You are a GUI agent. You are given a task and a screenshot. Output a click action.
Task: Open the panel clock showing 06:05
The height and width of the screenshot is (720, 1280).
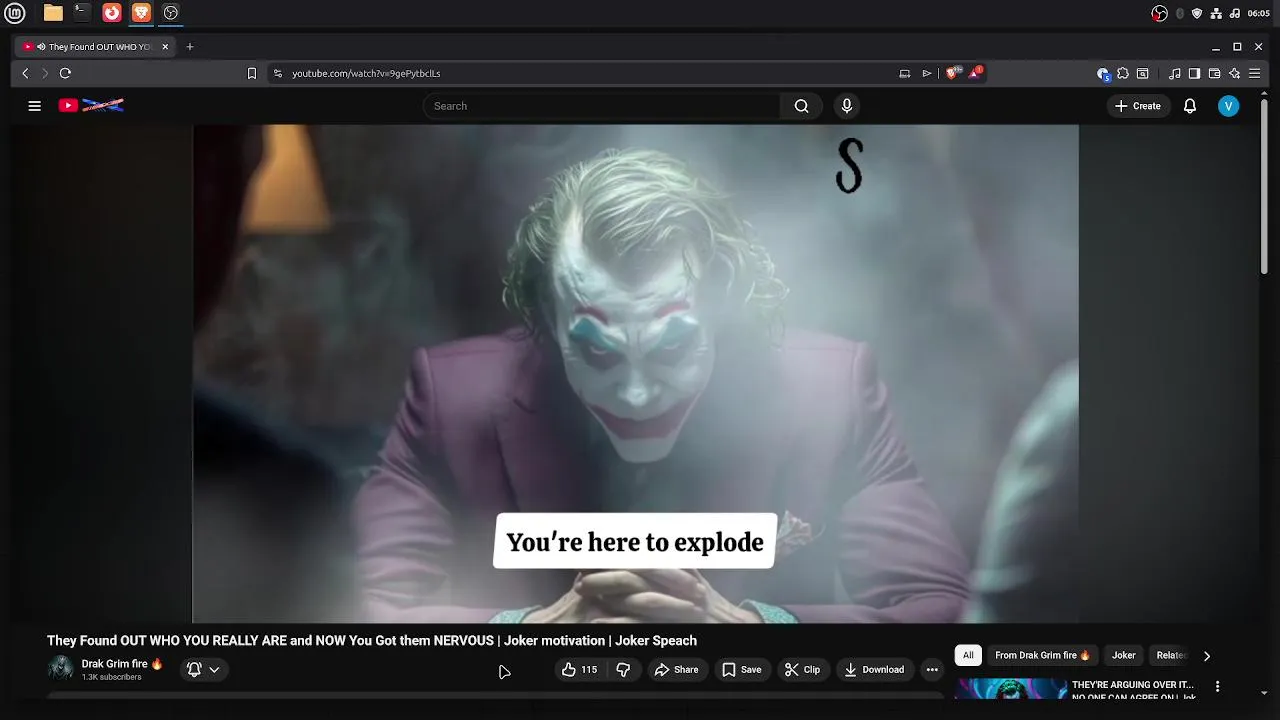coord(1259,13)
